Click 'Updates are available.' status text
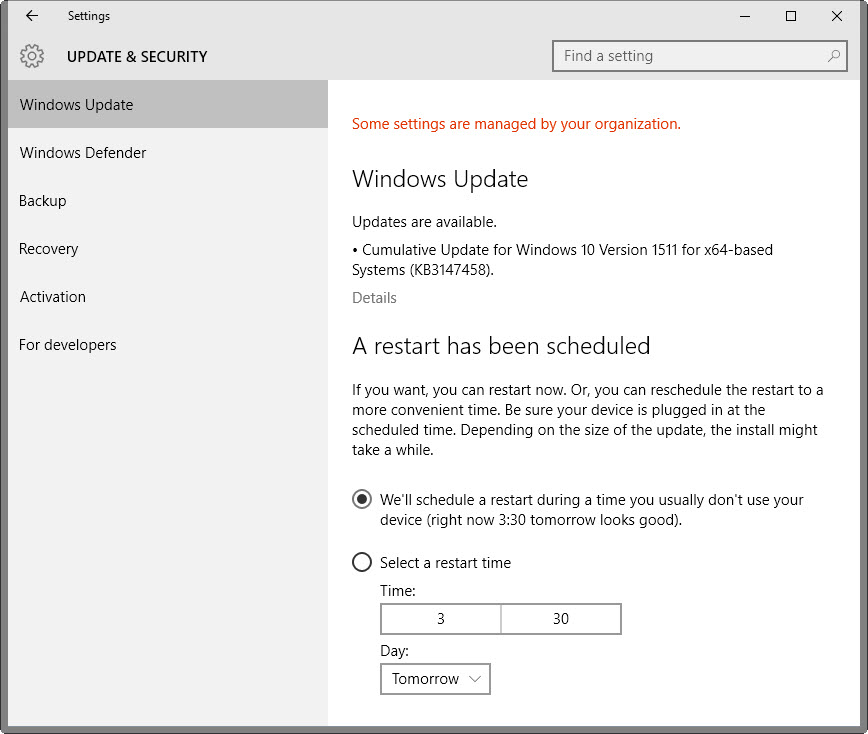Screen dimensions: 868x734 [425, 222]
